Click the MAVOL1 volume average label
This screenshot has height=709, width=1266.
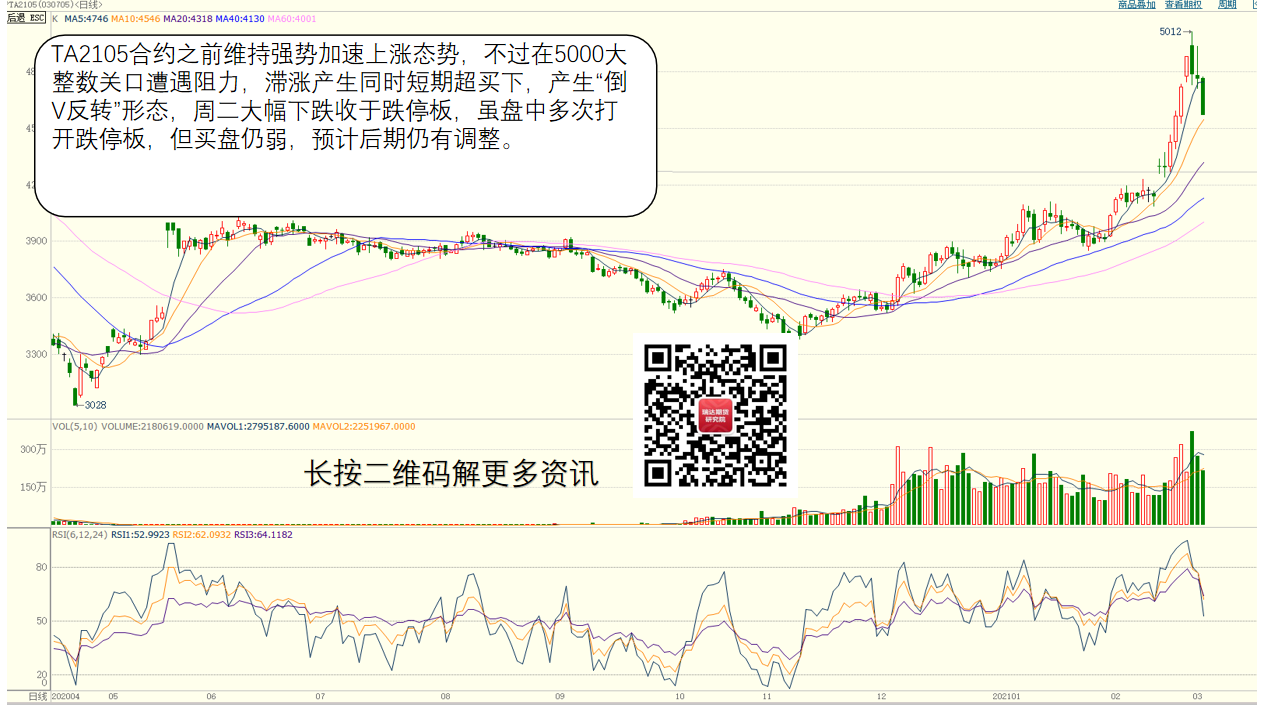tap(258, 427)
